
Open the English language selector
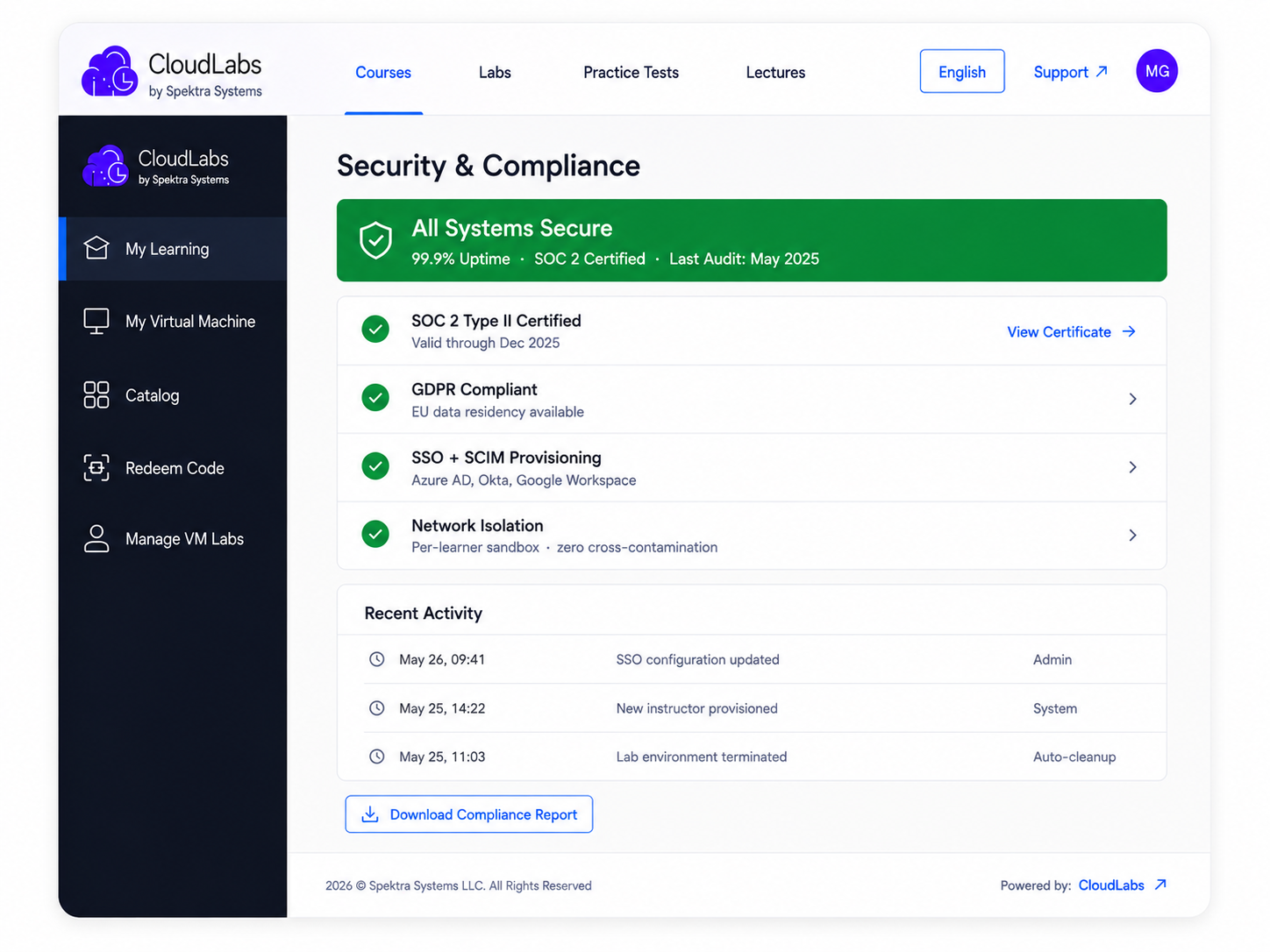962,71
